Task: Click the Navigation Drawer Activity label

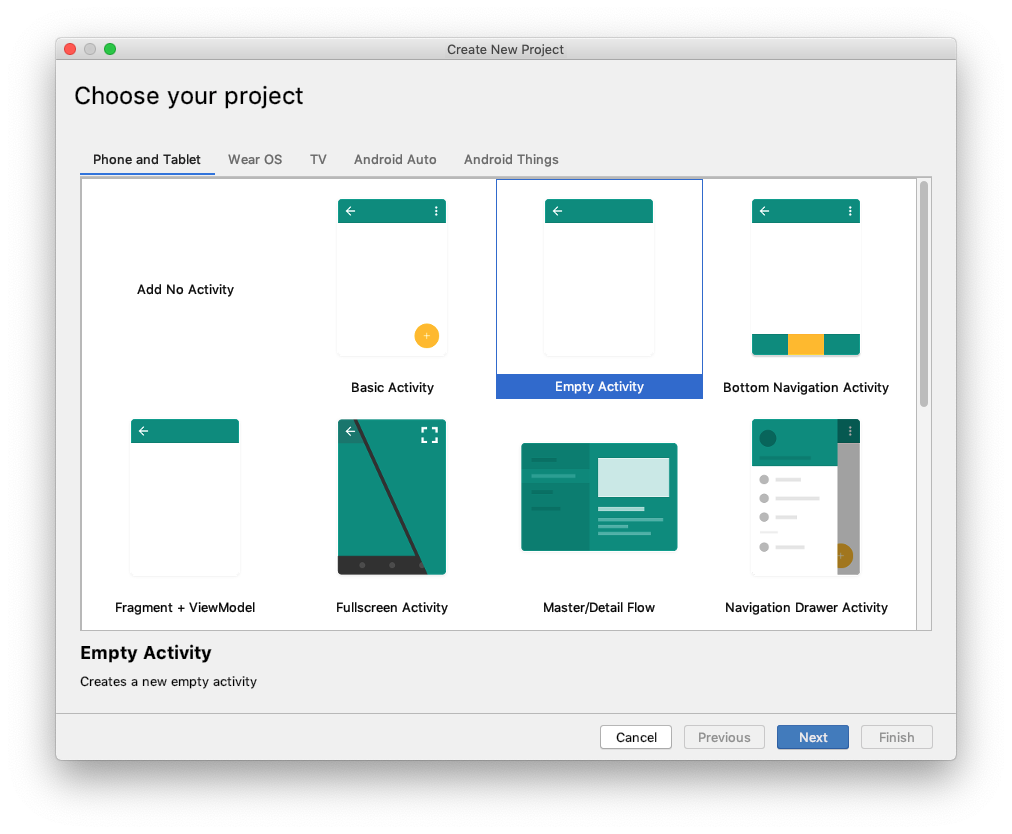Action: coord(806,607)
